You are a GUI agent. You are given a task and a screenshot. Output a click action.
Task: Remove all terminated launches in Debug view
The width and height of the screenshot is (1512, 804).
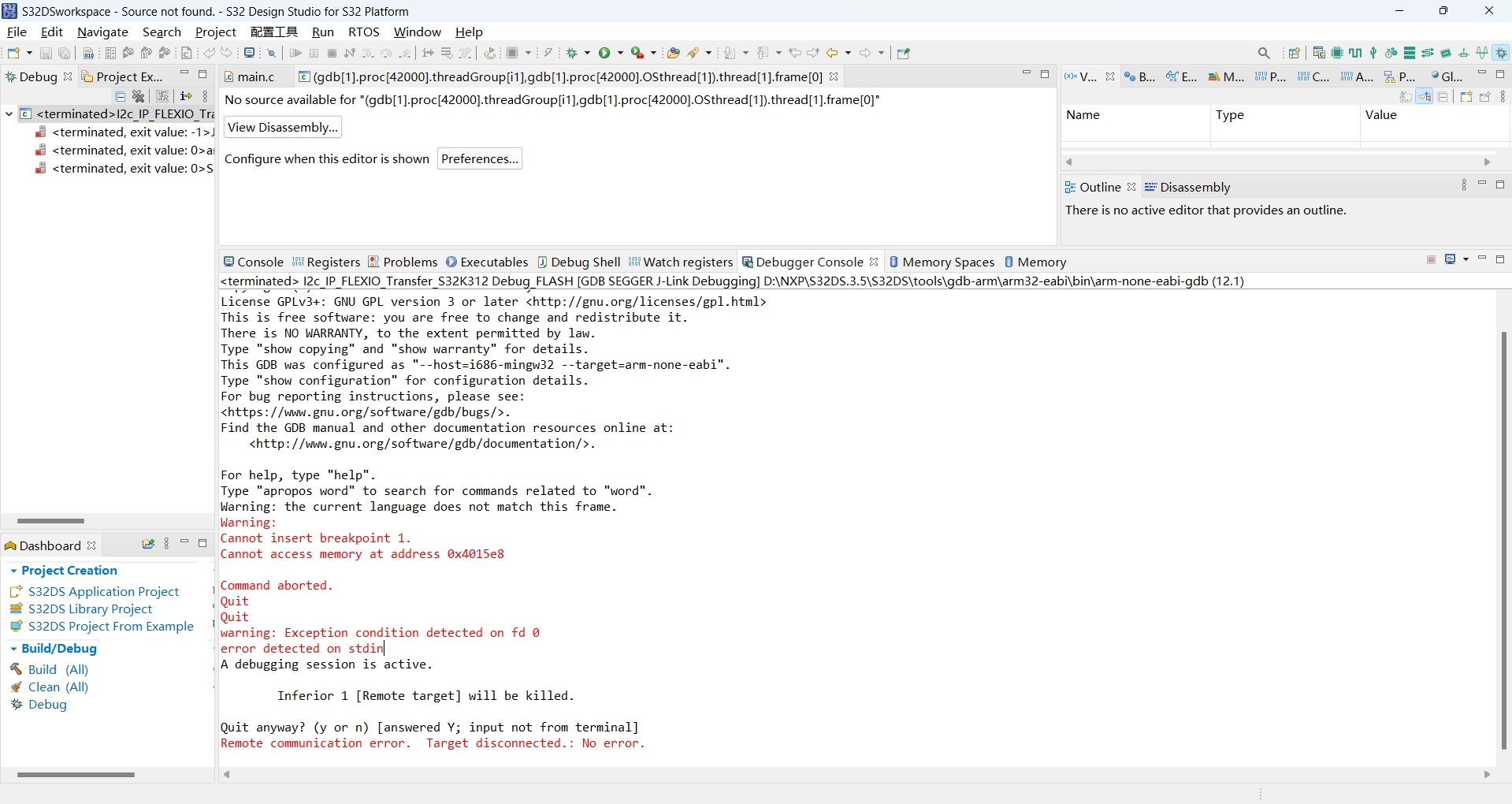click(x=138, y=96)
